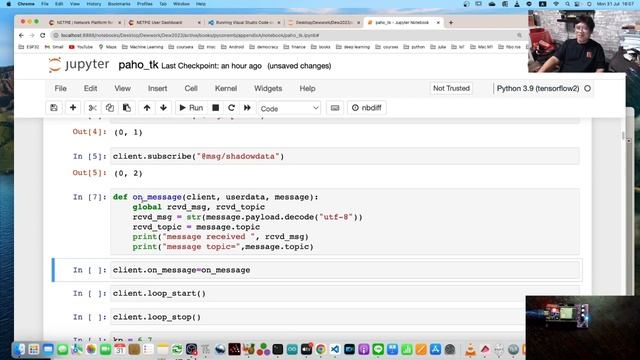Open the Jupyter Help menu
The width and height of the screenshot is (640, 360).
[x=307, y=89]
